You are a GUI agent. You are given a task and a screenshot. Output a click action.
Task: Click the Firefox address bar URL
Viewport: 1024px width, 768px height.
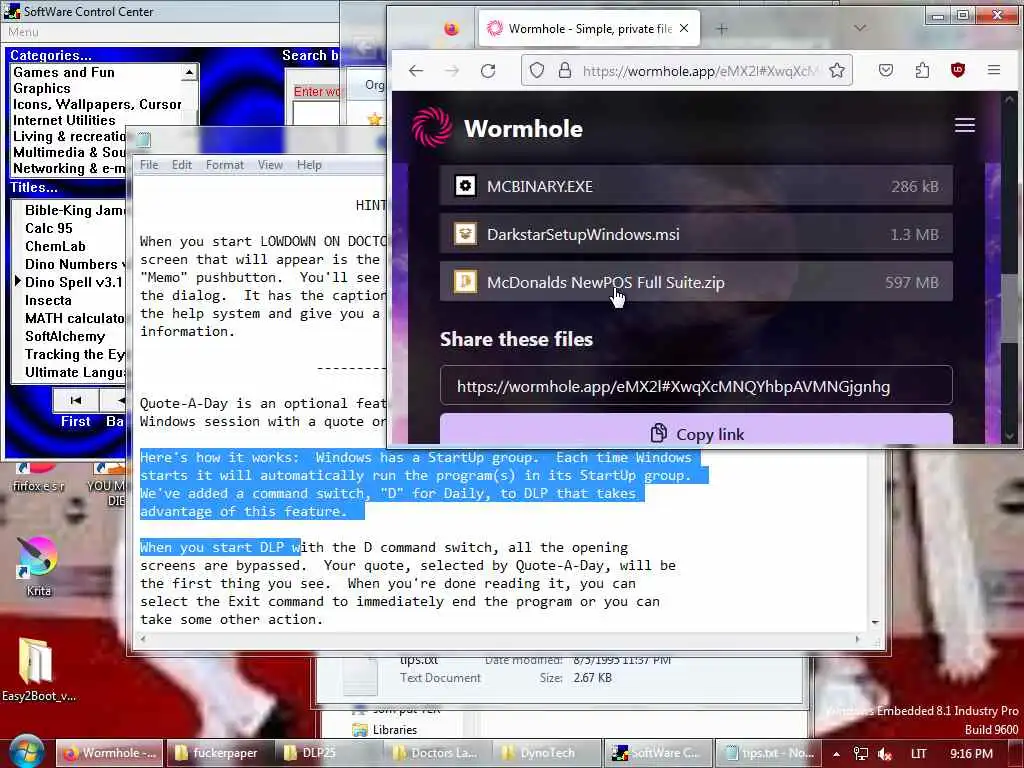pos(700,71)
